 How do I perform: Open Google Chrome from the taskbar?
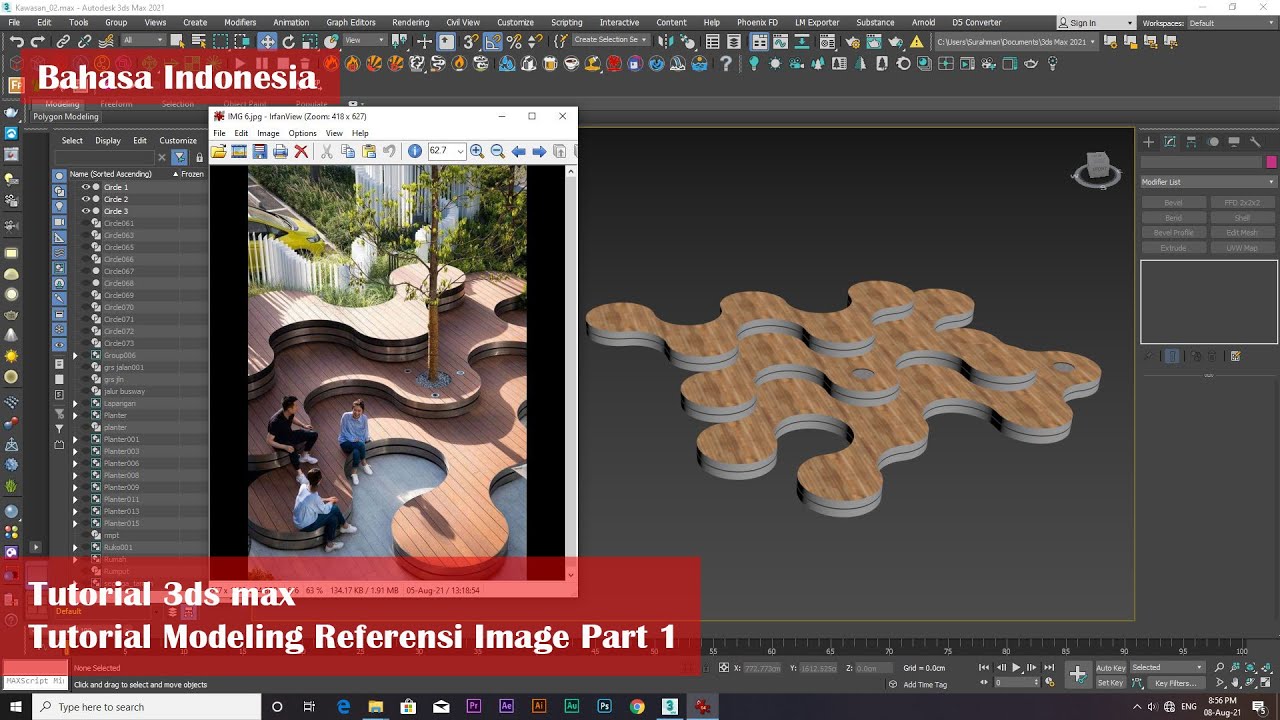(x=637, y=706)
